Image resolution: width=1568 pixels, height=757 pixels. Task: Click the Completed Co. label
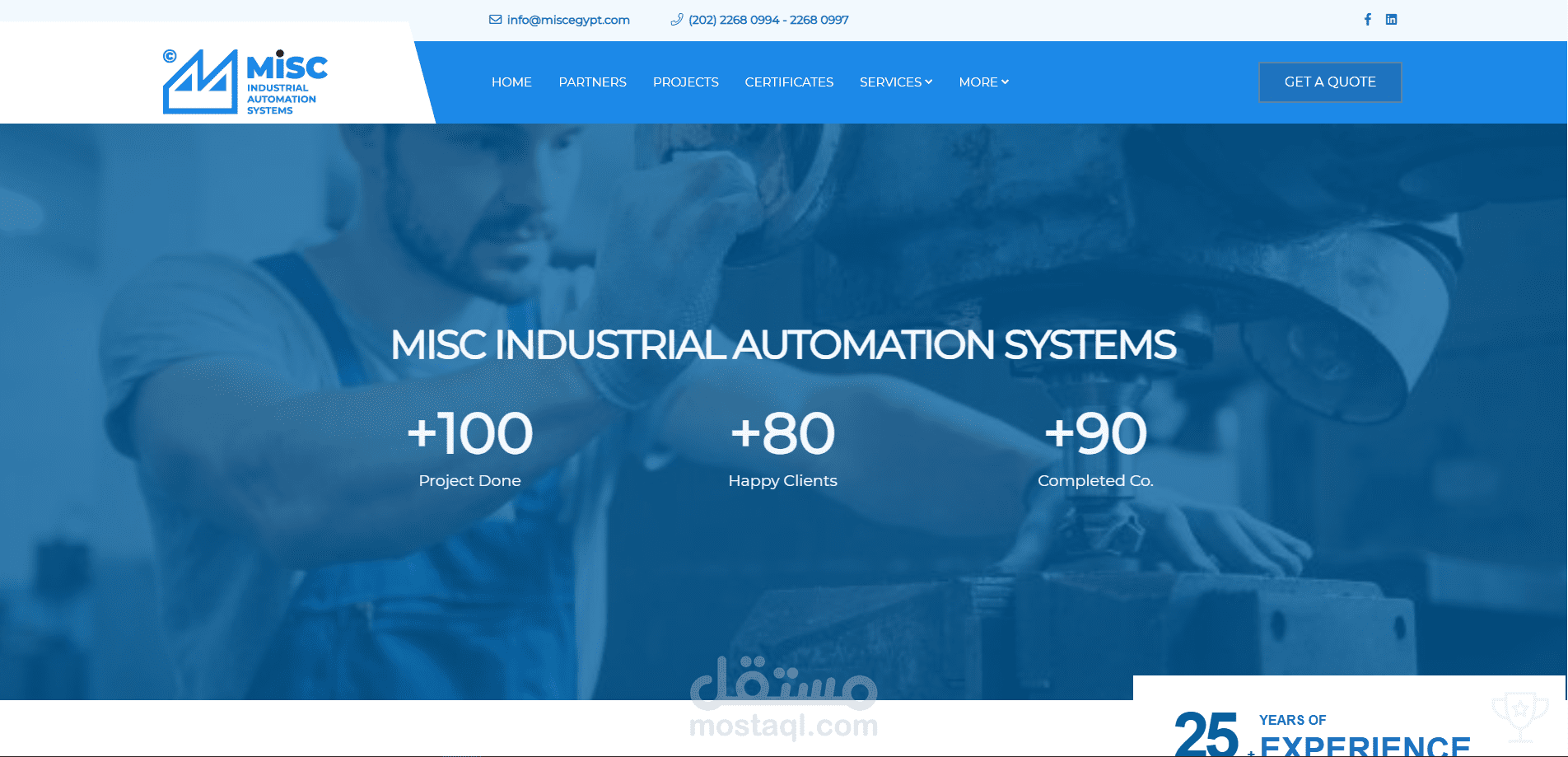(1095, 480)
